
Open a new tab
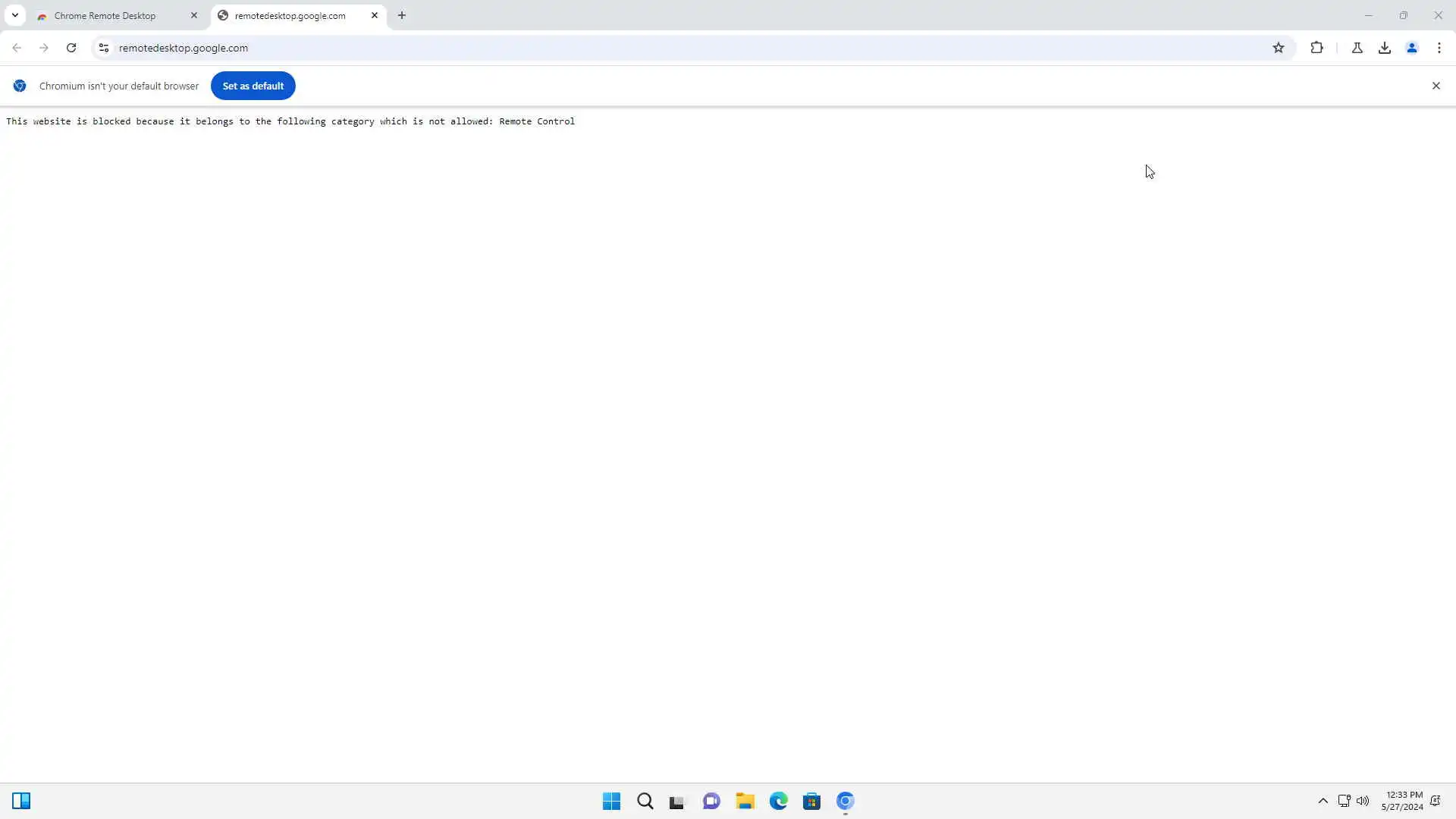(x=402, y=15)
